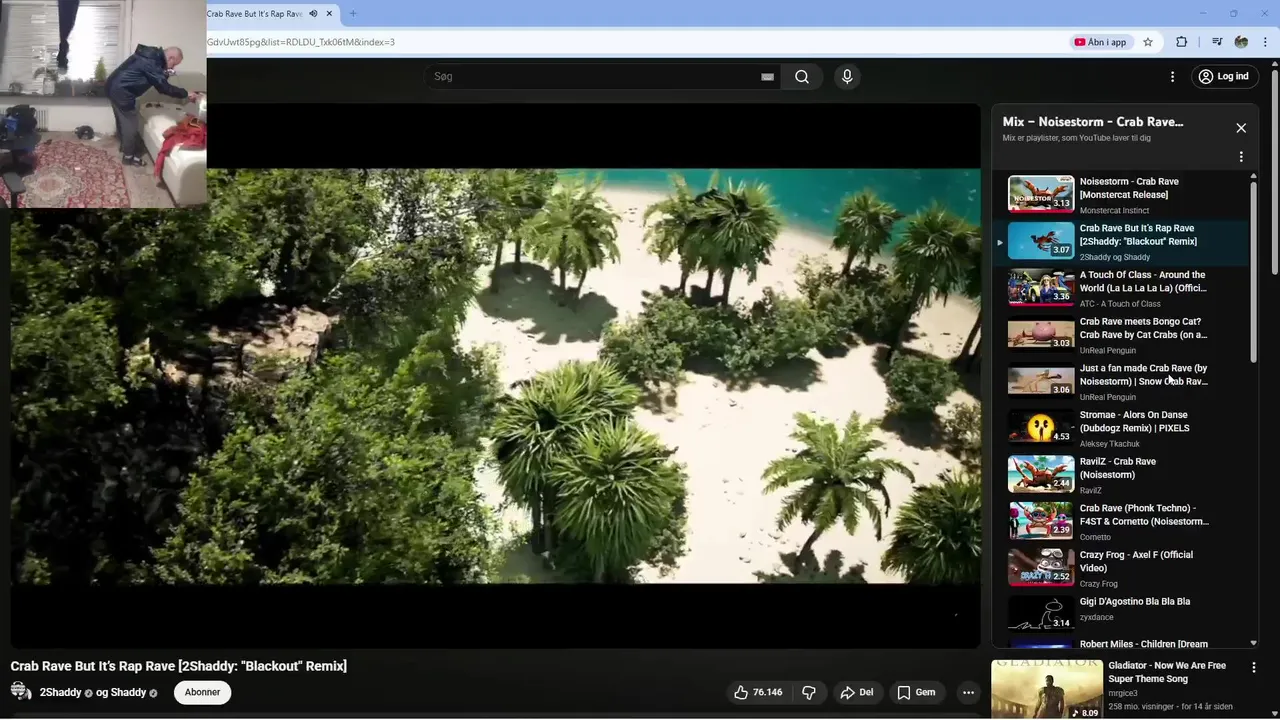Open Chrome profile avatar
1280x720 pixels.
tap(1241, 42)
